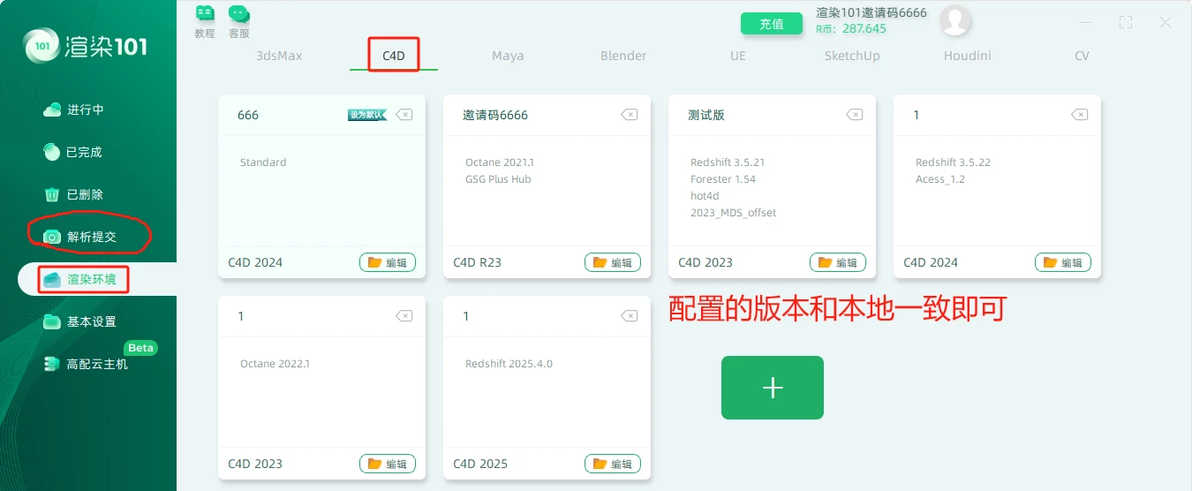Screen dimensions: 1192x491
Task: Open the CV tab
Action: click(x=1082, y=55)
